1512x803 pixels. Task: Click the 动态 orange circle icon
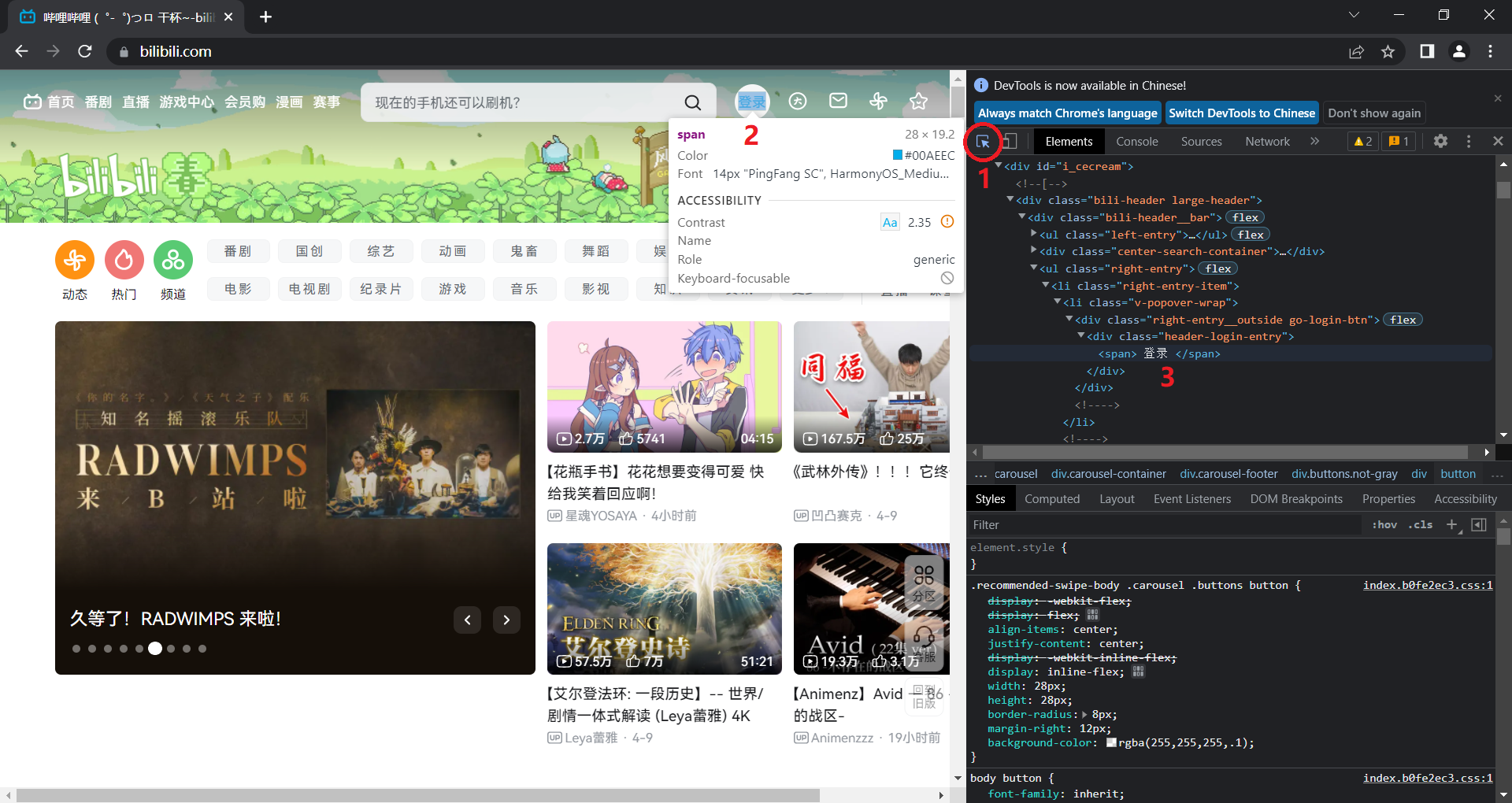(x=75, y=260)
